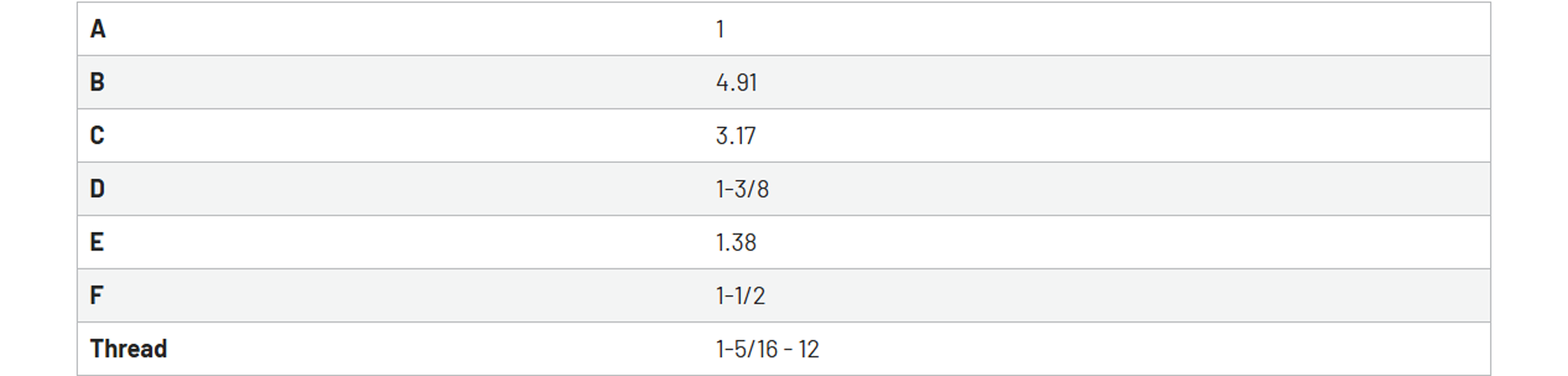Select the value 1 in row A
1568x376 pixels.
point(719,30)
